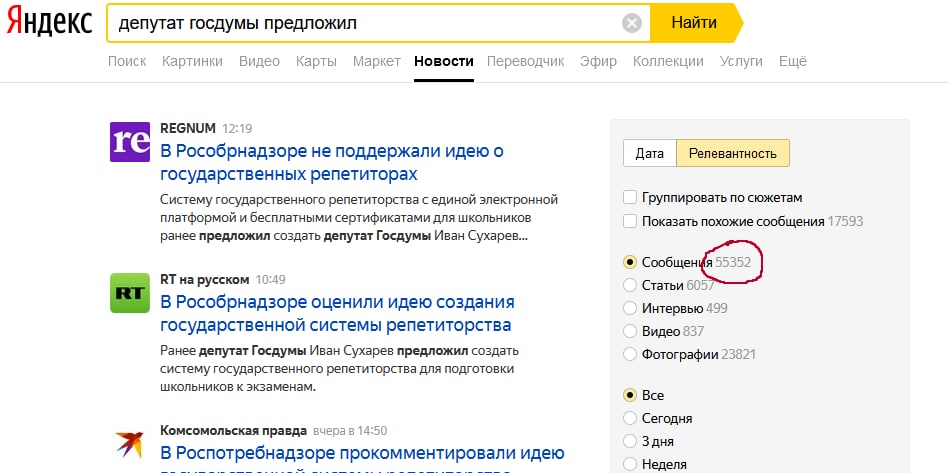This screenshot has height=473, width=949.
Task: Click the similar messages count 17593
Action: (x=846, y=221)
